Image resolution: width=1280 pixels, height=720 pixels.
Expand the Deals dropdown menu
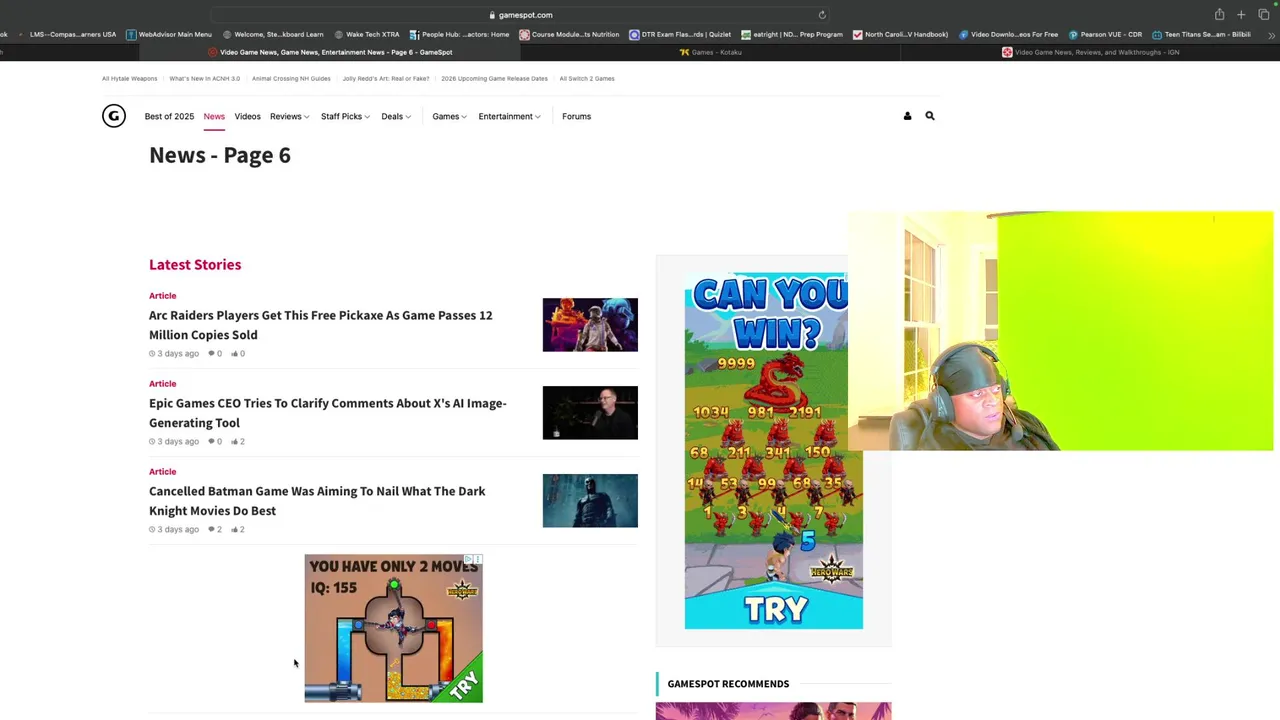[396, 116]
